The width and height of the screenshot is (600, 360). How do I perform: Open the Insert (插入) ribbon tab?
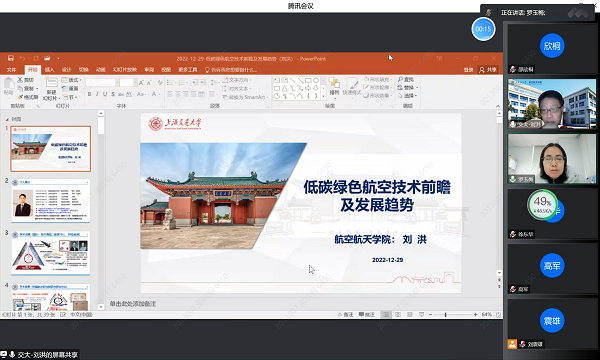pos(49,70)
